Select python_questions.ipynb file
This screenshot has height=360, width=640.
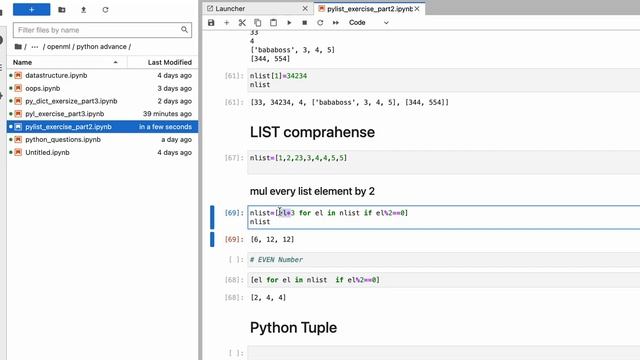pyautogui.click(x=102, y=140)
